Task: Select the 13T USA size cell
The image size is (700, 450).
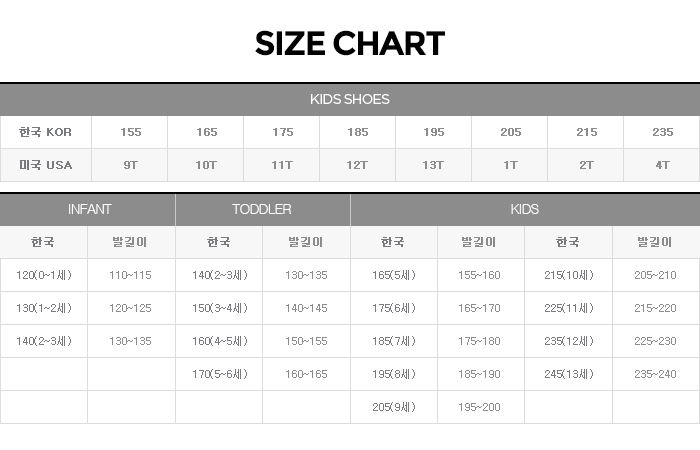Action: [434, 165]
